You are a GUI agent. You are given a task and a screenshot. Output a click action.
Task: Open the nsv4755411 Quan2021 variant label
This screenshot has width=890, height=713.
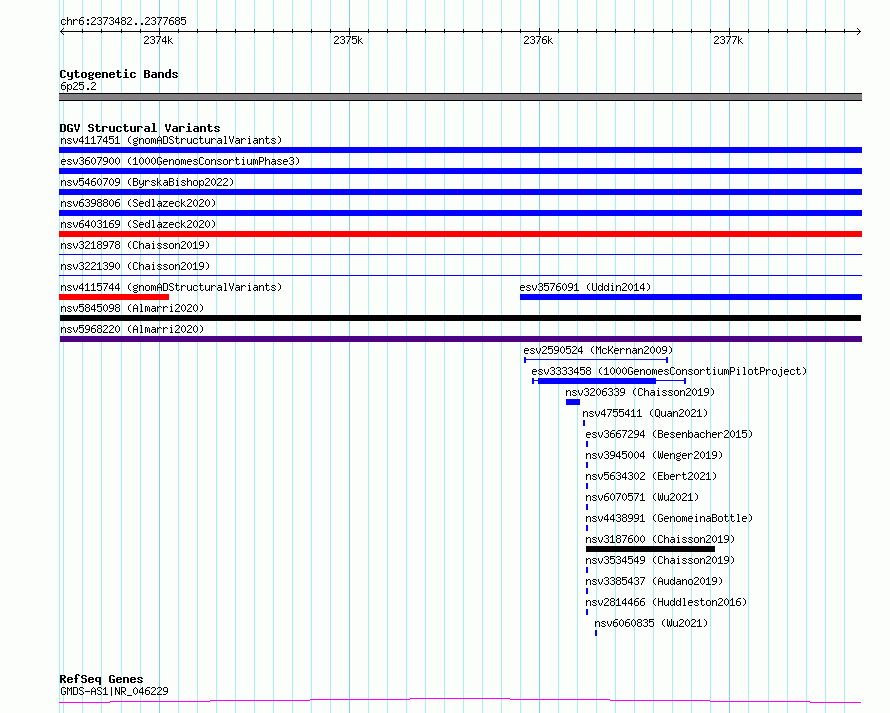645,413
